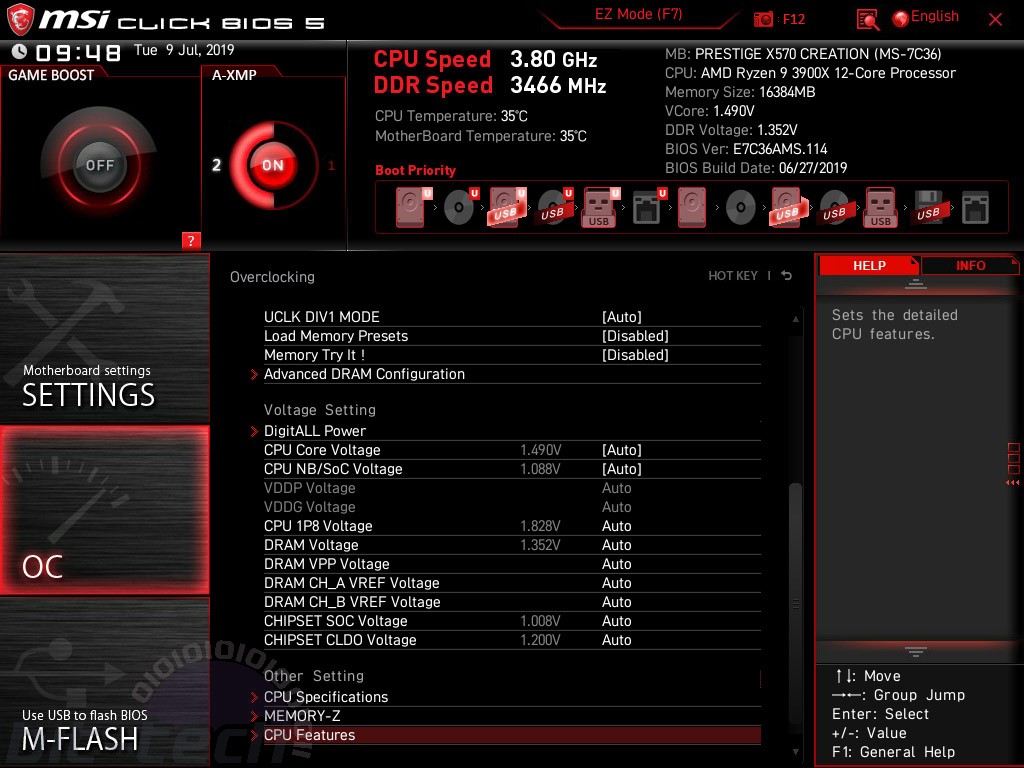Select A-XMP profile 2
This screenshot has width=1024, height=768.
click(216, 165)
